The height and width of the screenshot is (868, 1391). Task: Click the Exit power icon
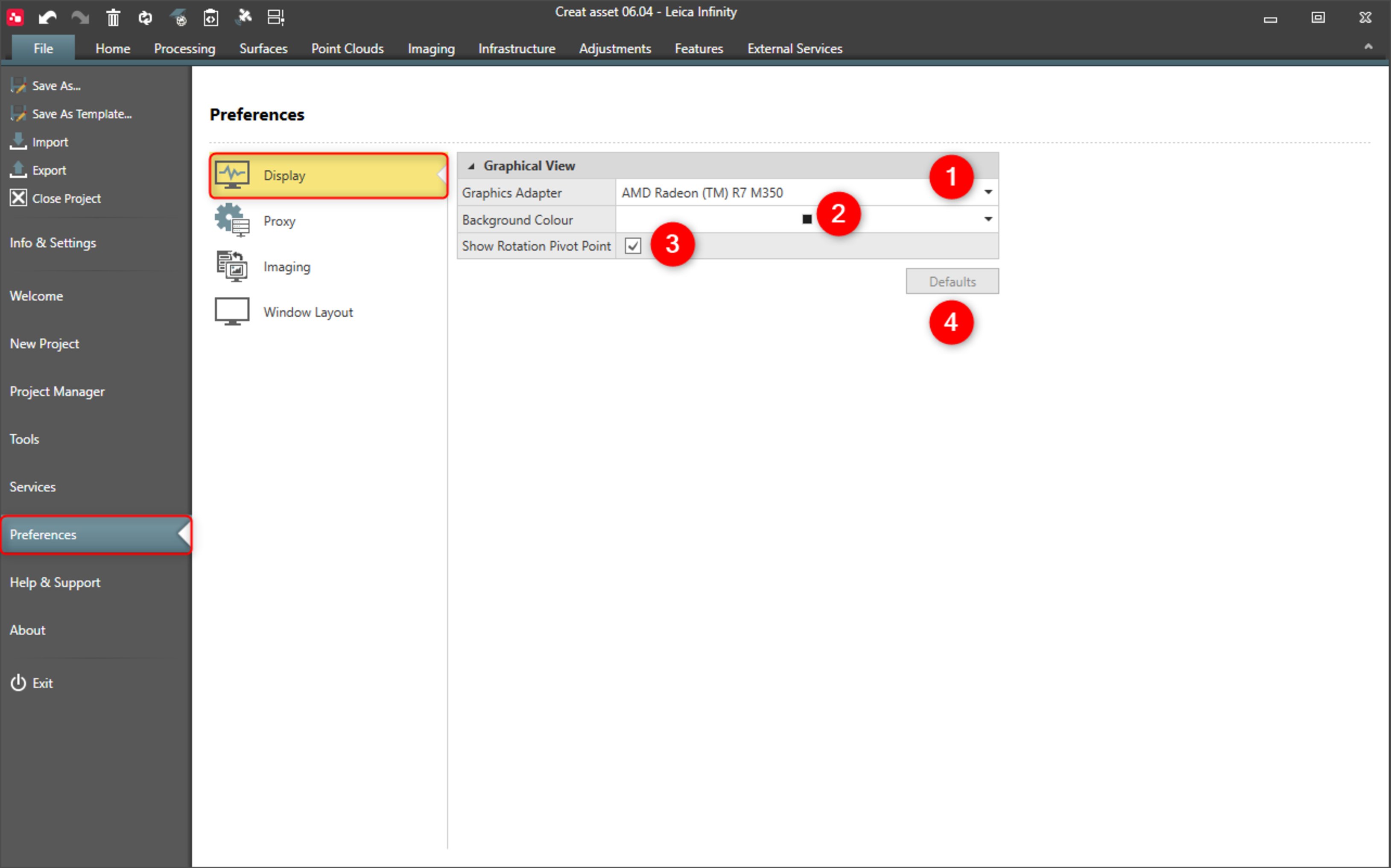[x=18, y=683]
